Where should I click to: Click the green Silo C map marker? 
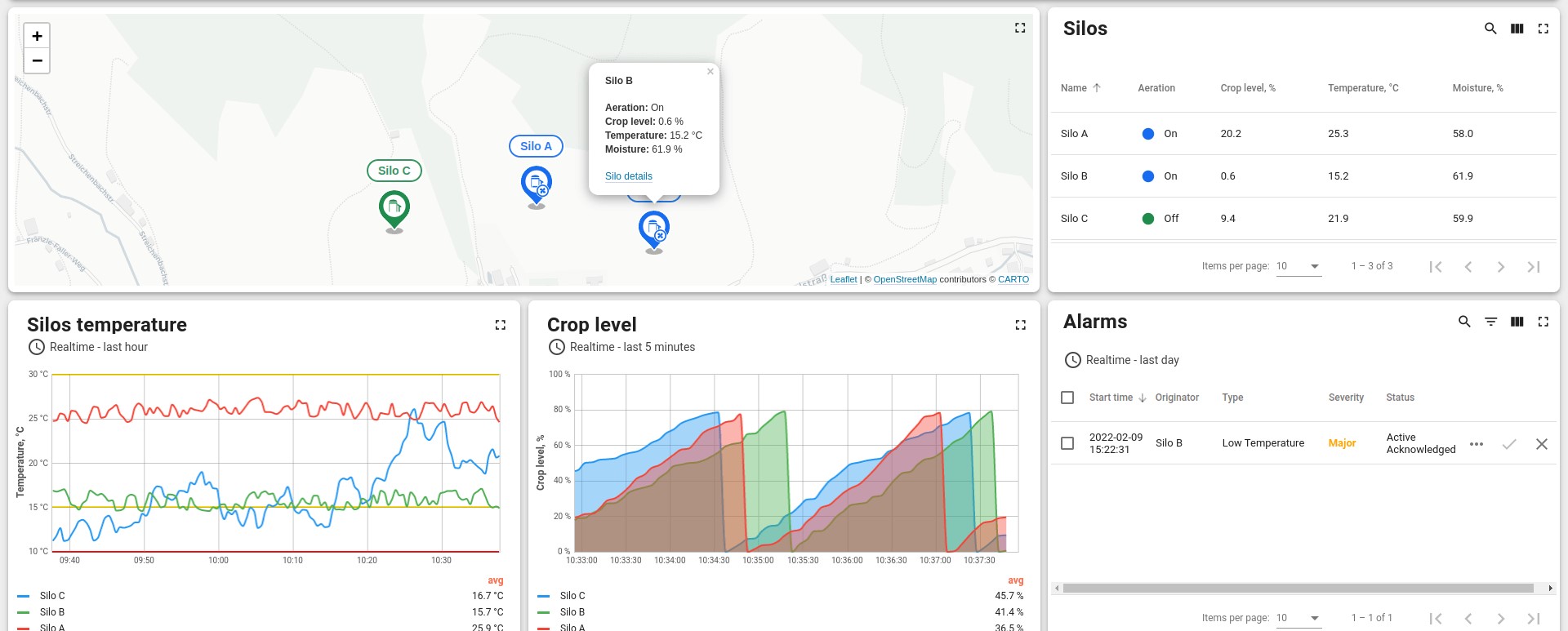[394, 208]
